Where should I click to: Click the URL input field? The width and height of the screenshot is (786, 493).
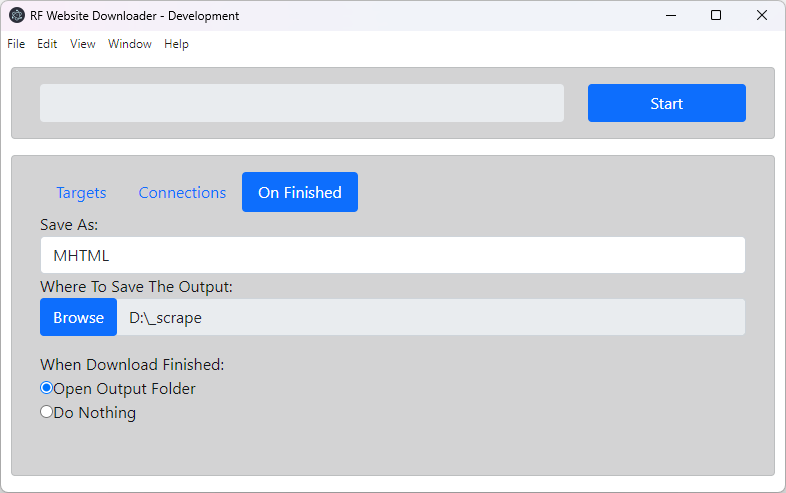pos(302,103)
